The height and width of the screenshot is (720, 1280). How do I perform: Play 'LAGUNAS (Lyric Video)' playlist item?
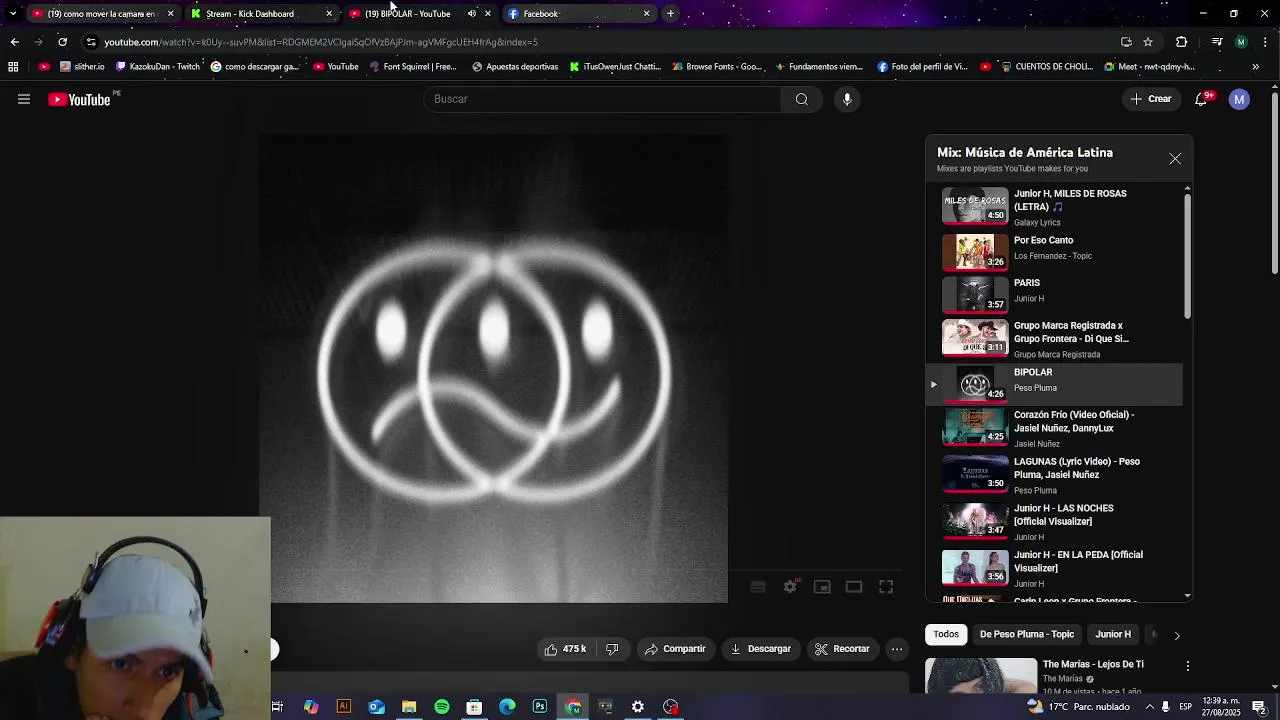click(1054, 475)
